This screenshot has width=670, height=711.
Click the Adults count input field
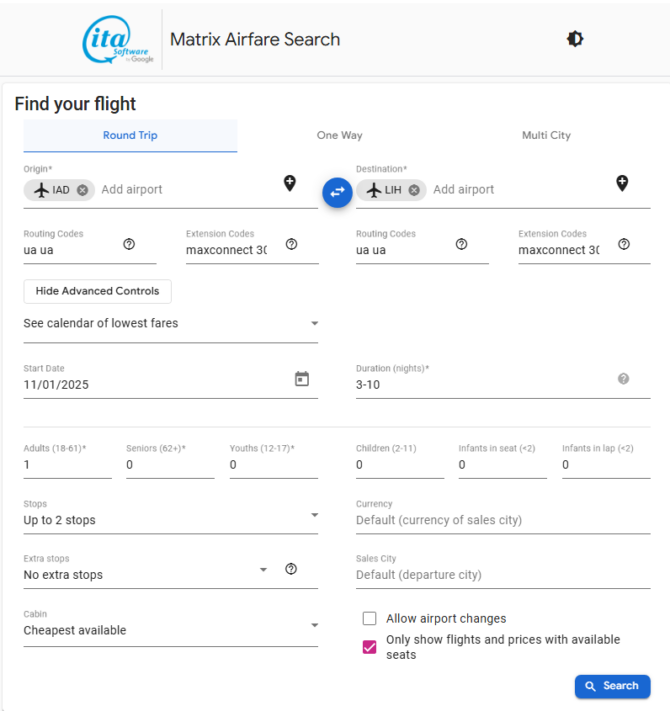tap(68, 465)
